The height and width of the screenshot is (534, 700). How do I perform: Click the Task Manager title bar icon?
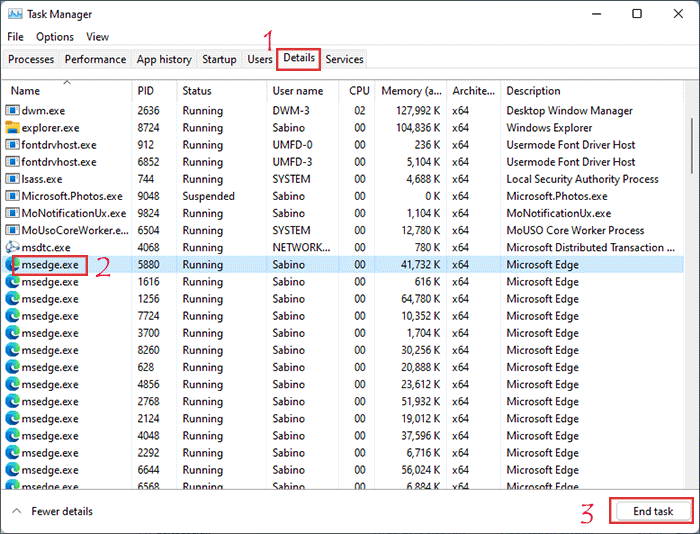[x=15, y=14]
